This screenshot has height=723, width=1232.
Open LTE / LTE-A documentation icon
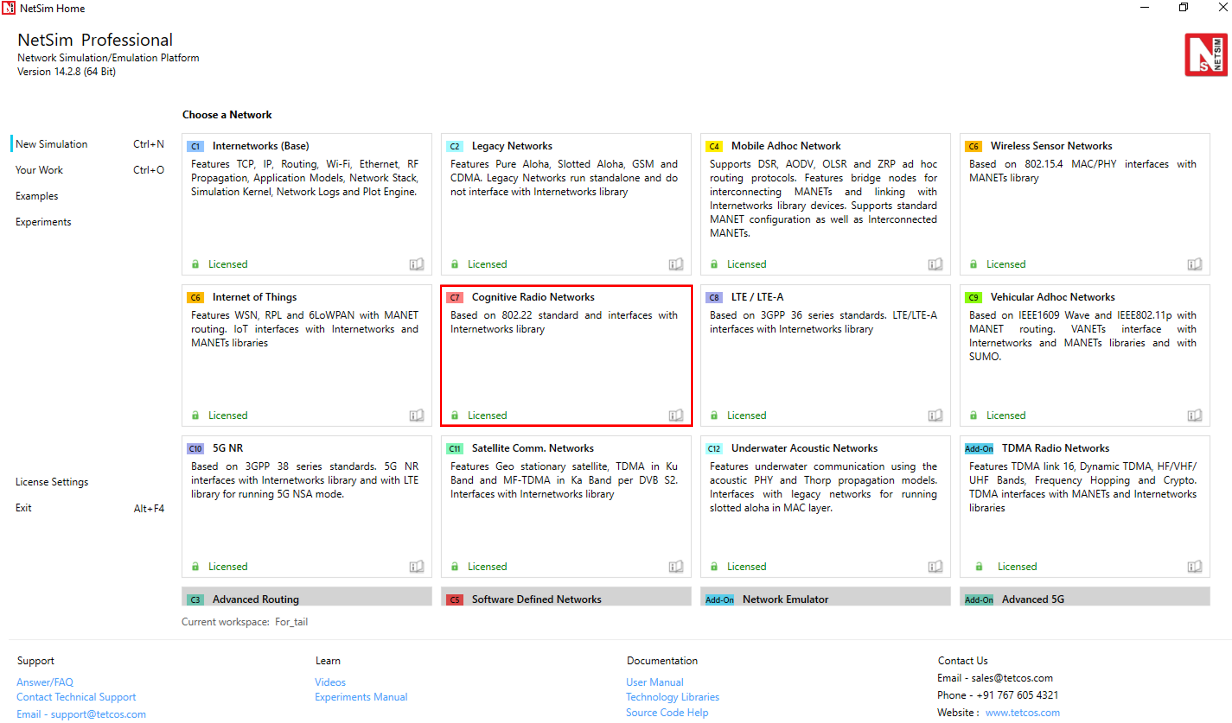(x=935, y=416)
